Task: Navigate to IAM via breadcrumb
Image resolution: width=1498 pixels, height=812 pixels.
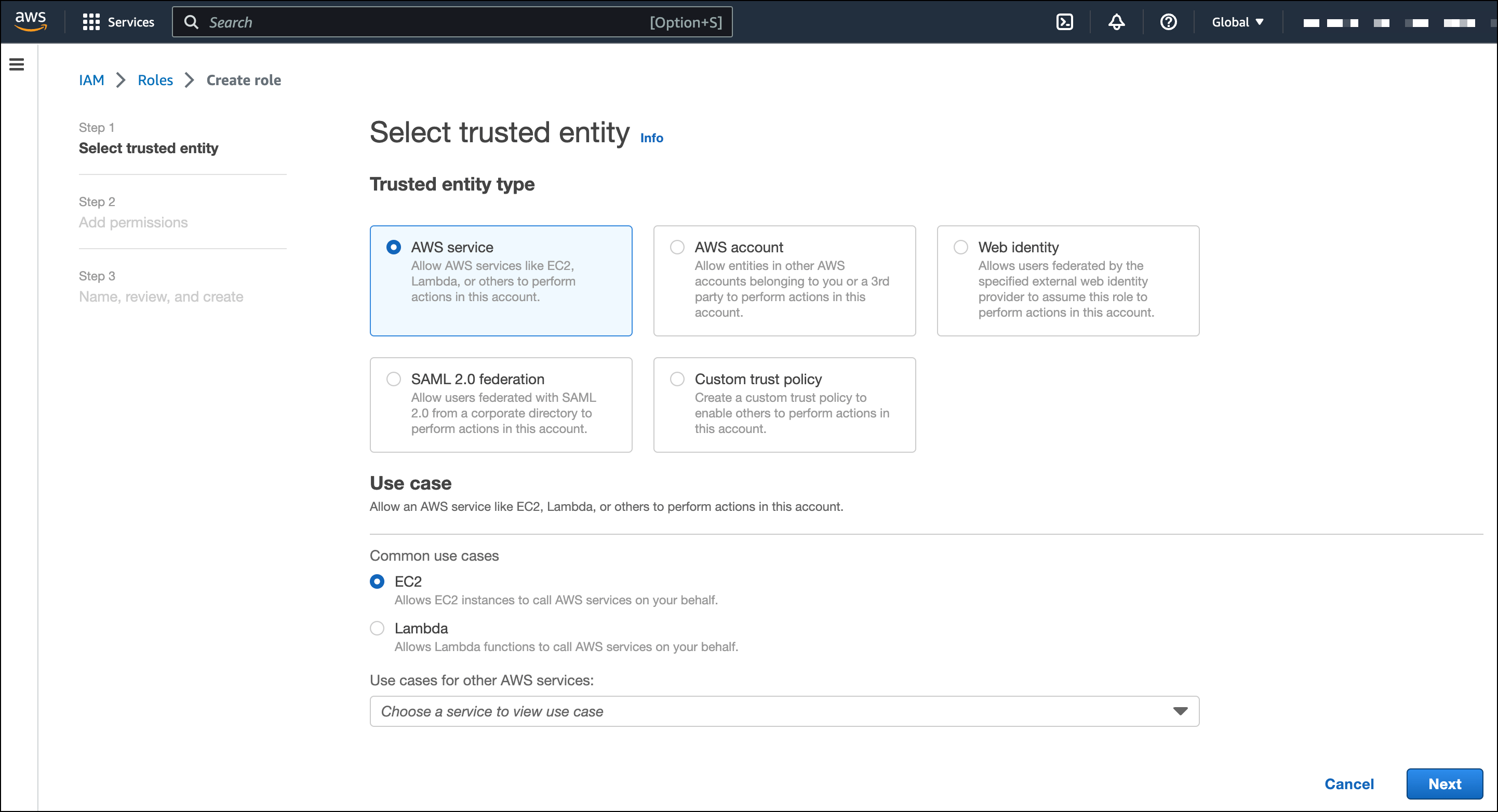Action: pyautogui.click(x=91, y=79)
